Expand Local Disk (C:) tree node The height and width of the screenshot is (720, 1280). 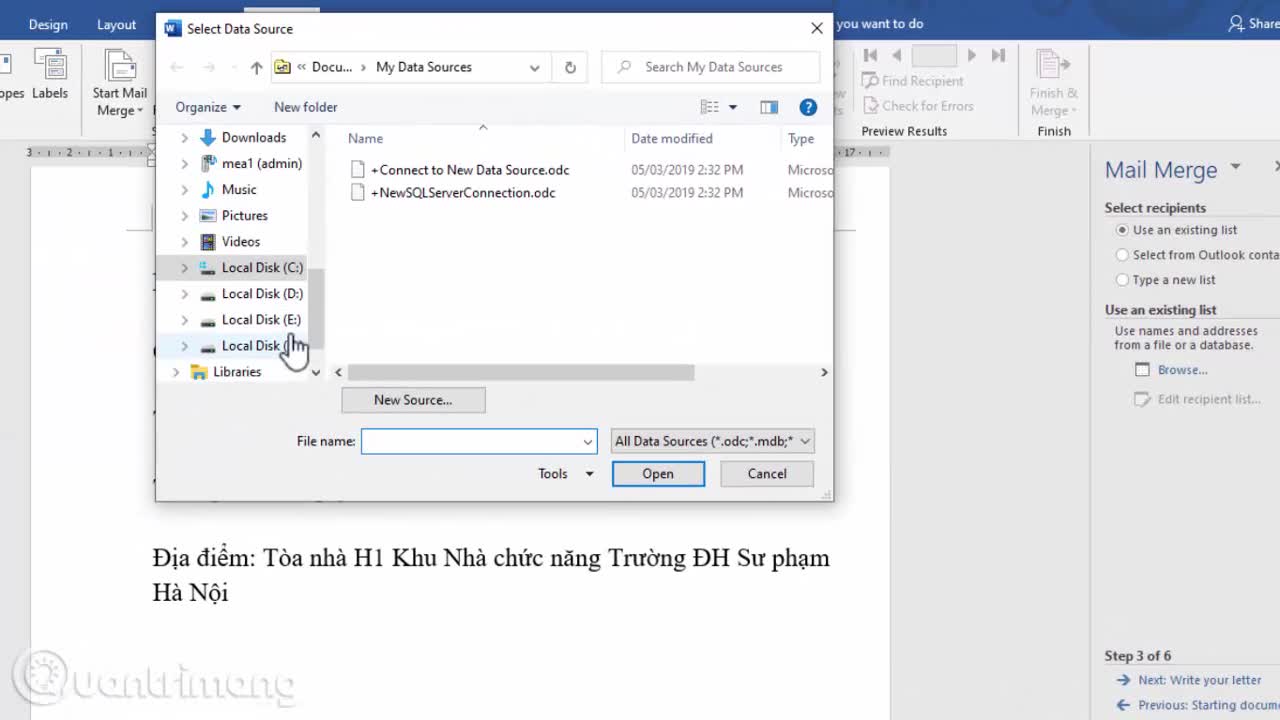coord(184,267)
